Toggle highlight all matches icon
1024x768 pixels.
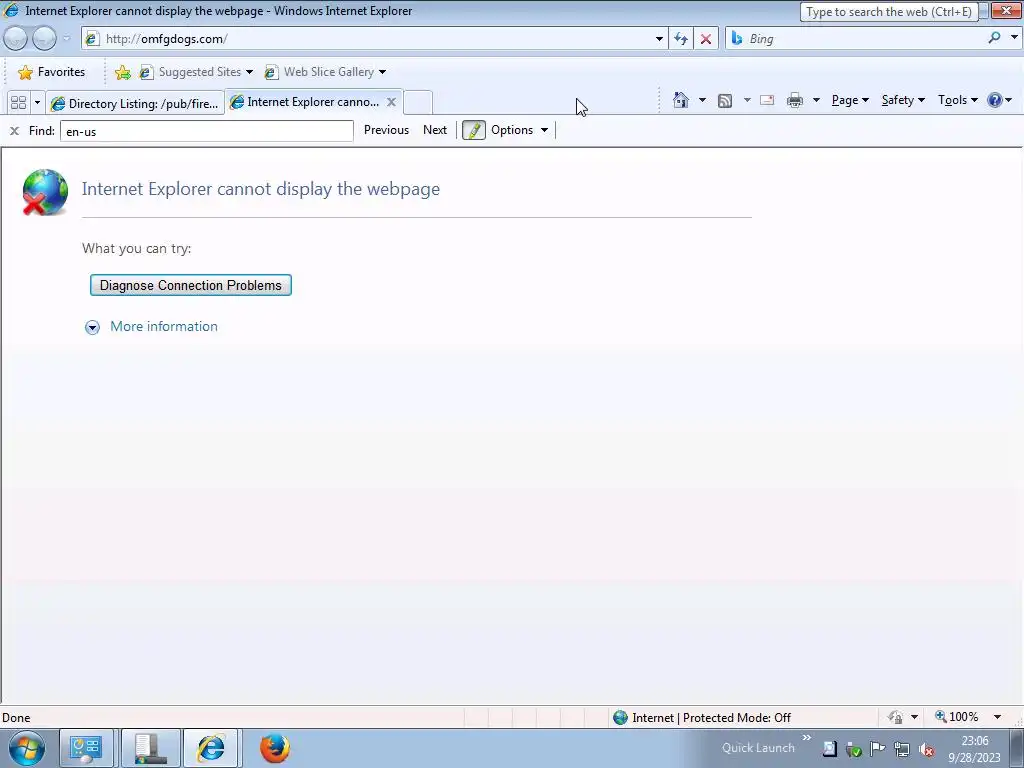(x=473, y=130)
